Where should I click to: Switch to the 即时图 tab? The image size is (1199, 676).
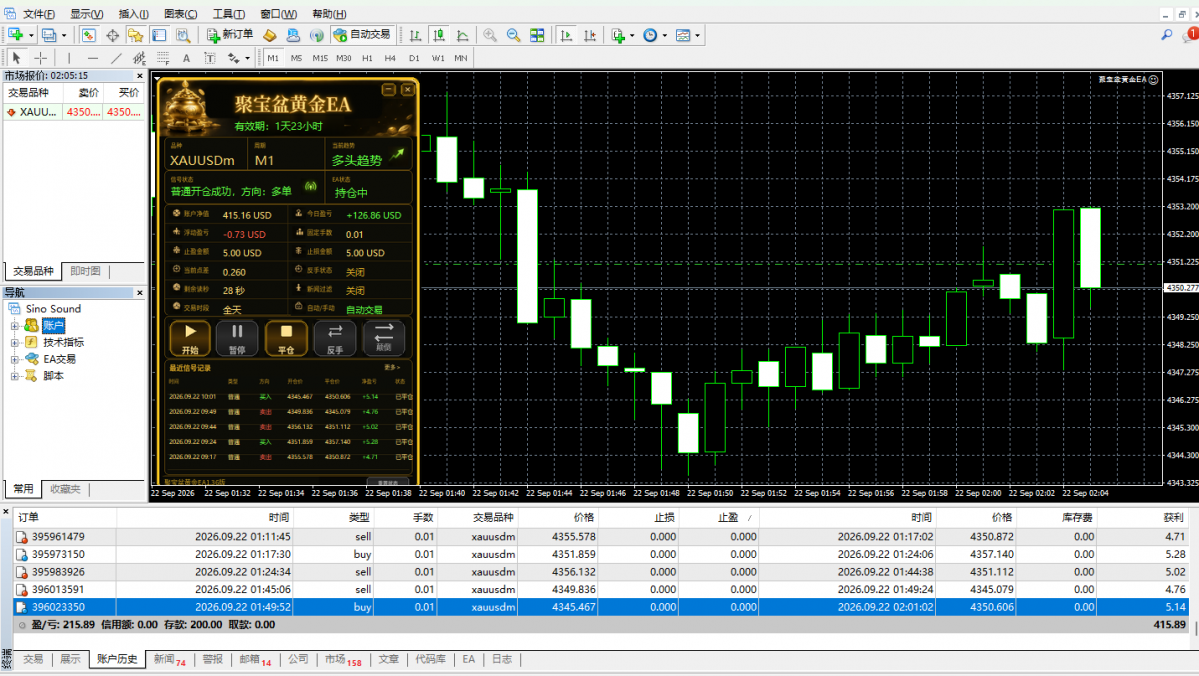pyautogui.click(x=85, y=271)
